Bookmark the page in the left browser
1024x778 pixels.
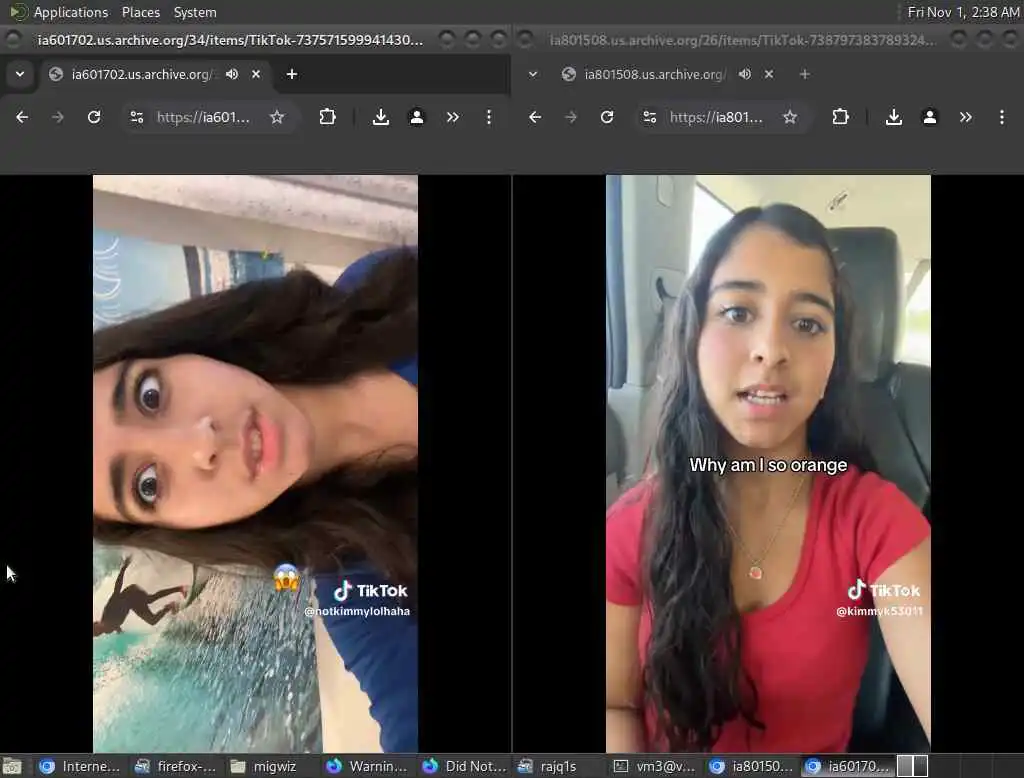point(277,117)
